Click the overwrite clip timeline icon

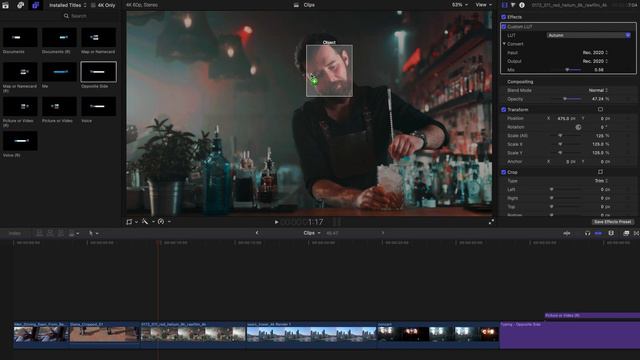[x=72, y=233]
